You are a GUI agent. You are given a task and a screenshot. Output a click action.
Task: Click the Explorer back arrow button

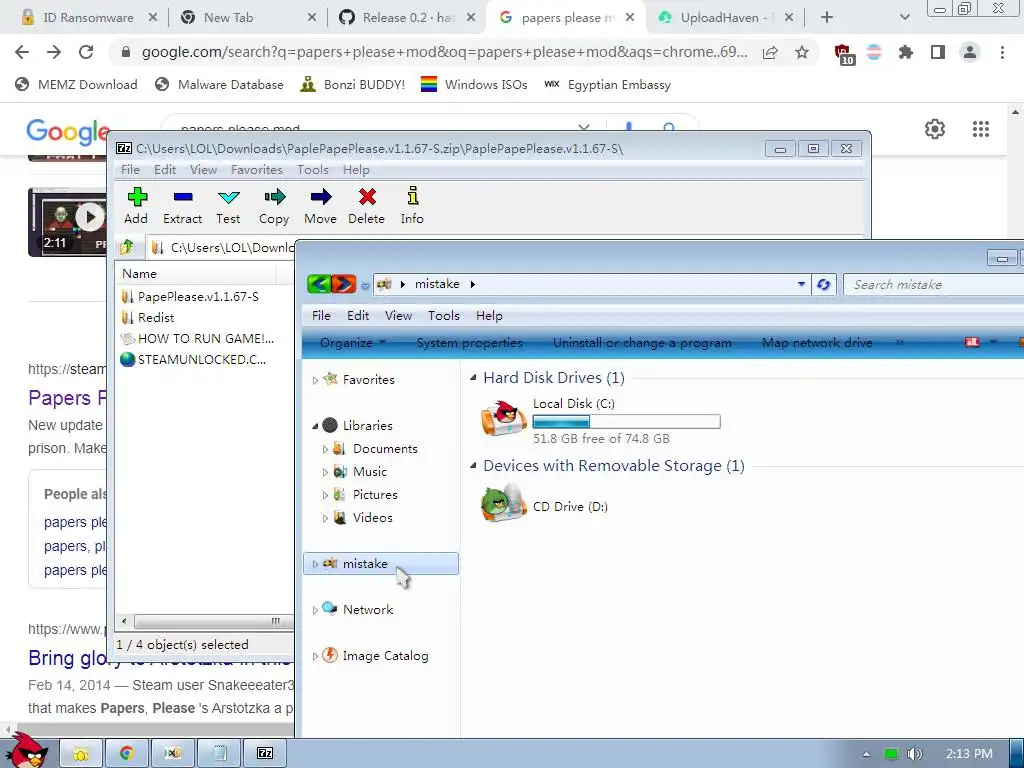[x=319, y=284]
